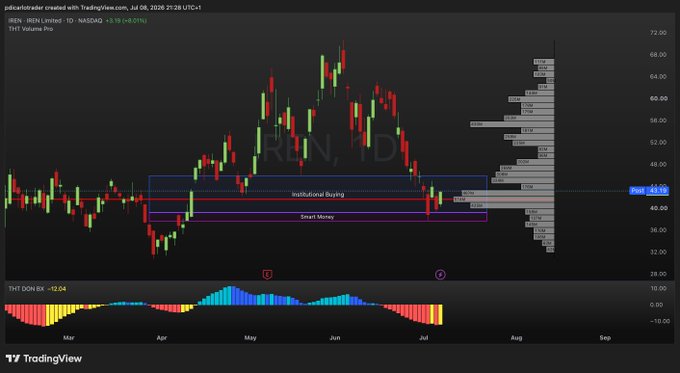Image resolution: width=680 pixels, height=373 pixels.
Task: Click the 10.00 indicator scale label
Action: 658,288
